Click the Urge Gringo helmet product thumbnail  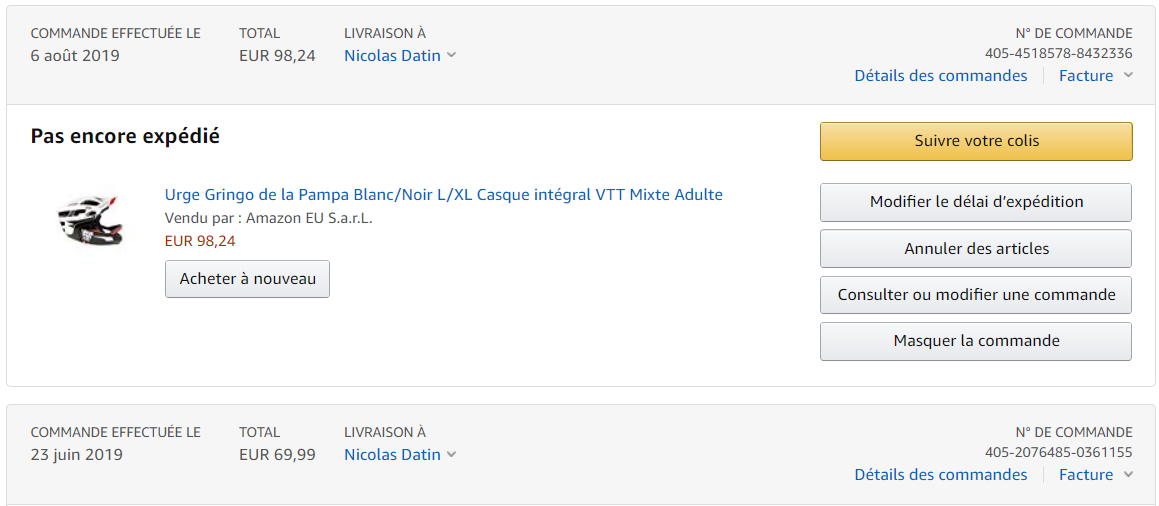[x=90, y=219]
